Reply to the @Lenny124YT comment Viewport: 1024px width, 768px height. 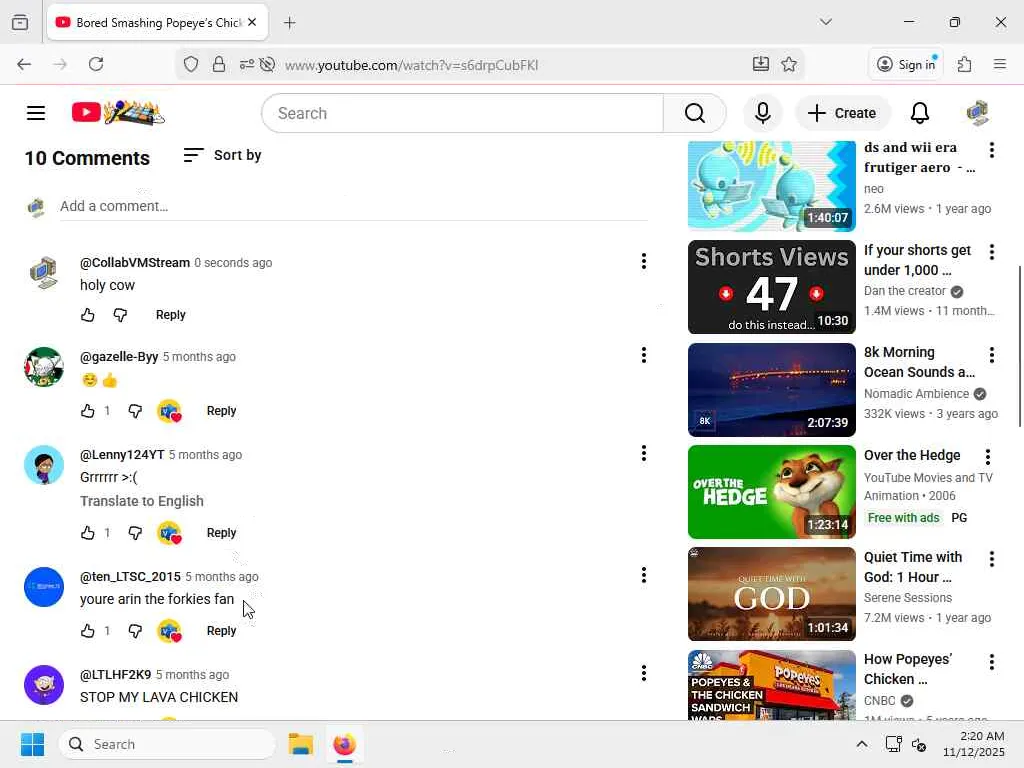221,533
